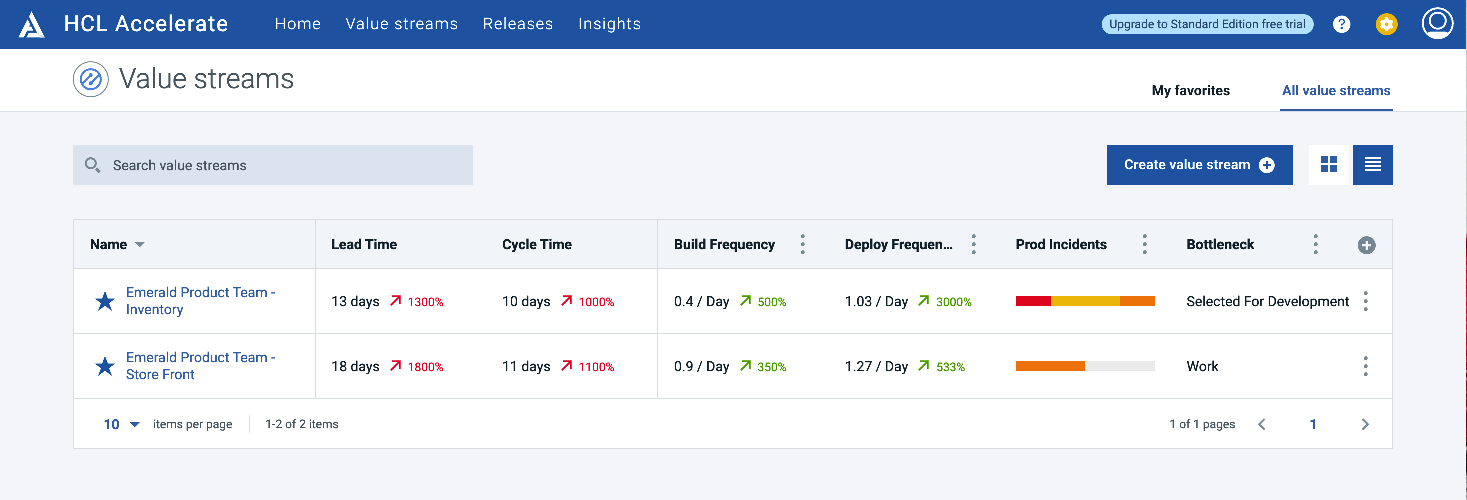The height and width of the screenshot is (500, 1467).
Task: Open Prod Incidents column options menu
Action: click(1144, 244)
